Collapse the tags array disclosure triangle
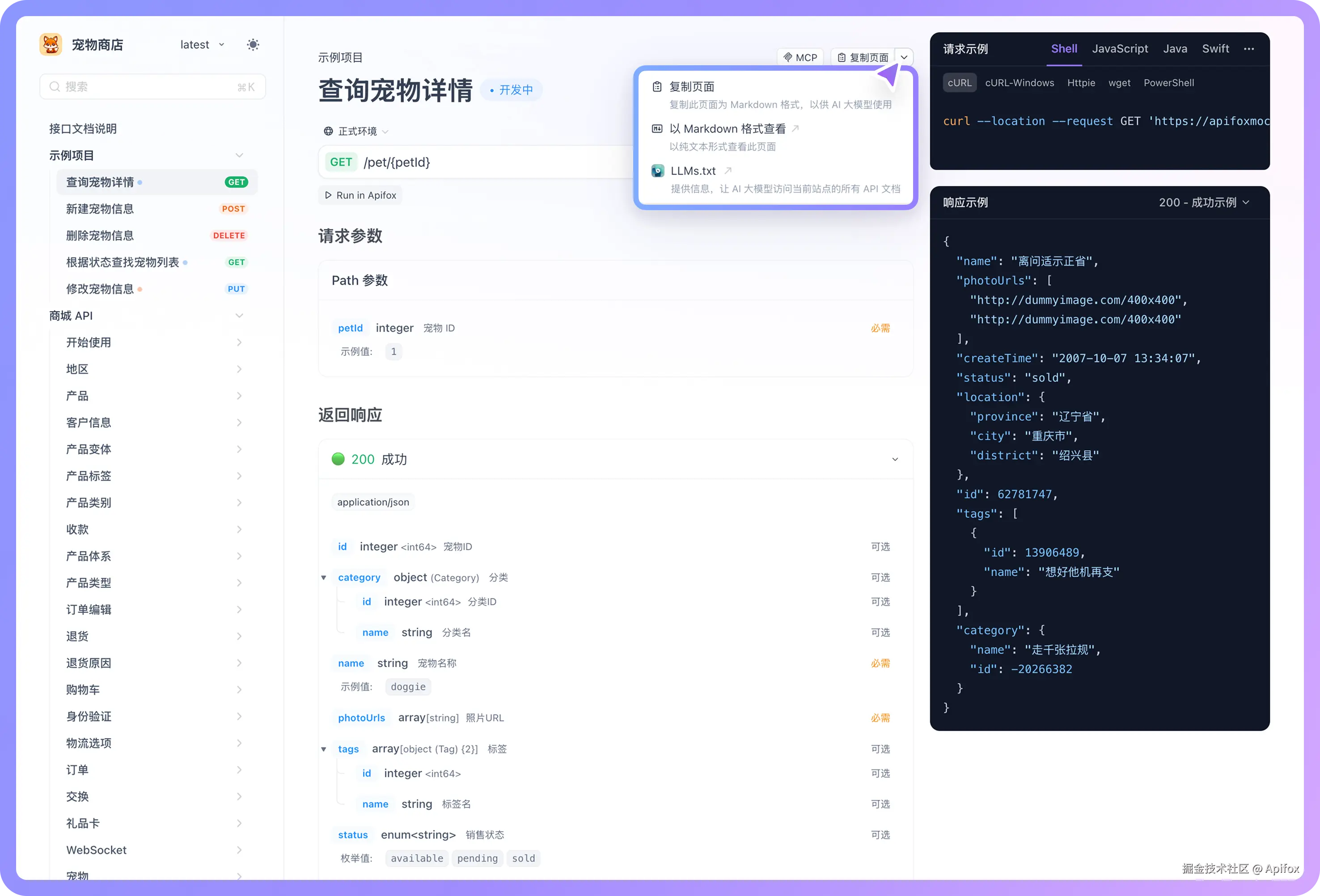The image size is (1320, 896). coord(324,749)
